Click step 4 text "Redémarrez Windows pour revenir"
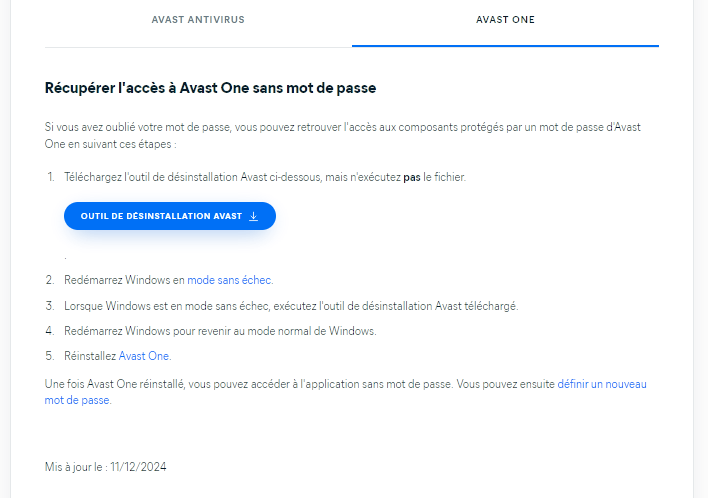The height and width of the screenshot is (504, 708). pos(220,331)
